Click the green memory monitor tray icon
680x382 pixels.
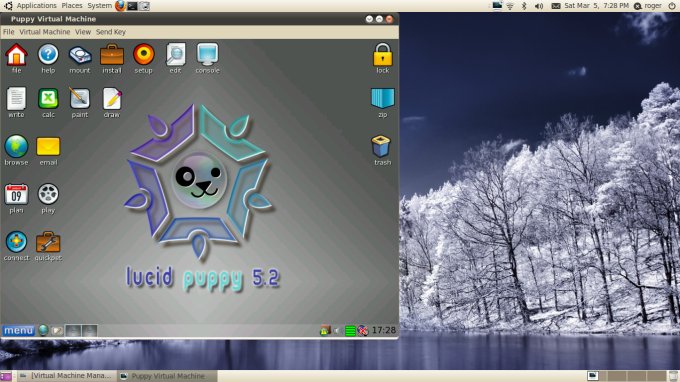click(350, 331)
